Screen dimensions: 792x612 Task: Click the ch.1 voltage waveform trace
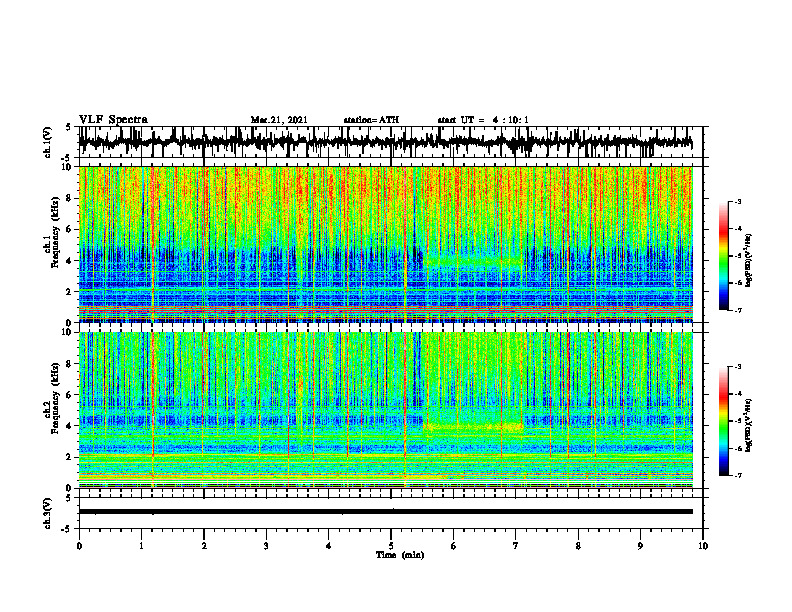[385, 142]
